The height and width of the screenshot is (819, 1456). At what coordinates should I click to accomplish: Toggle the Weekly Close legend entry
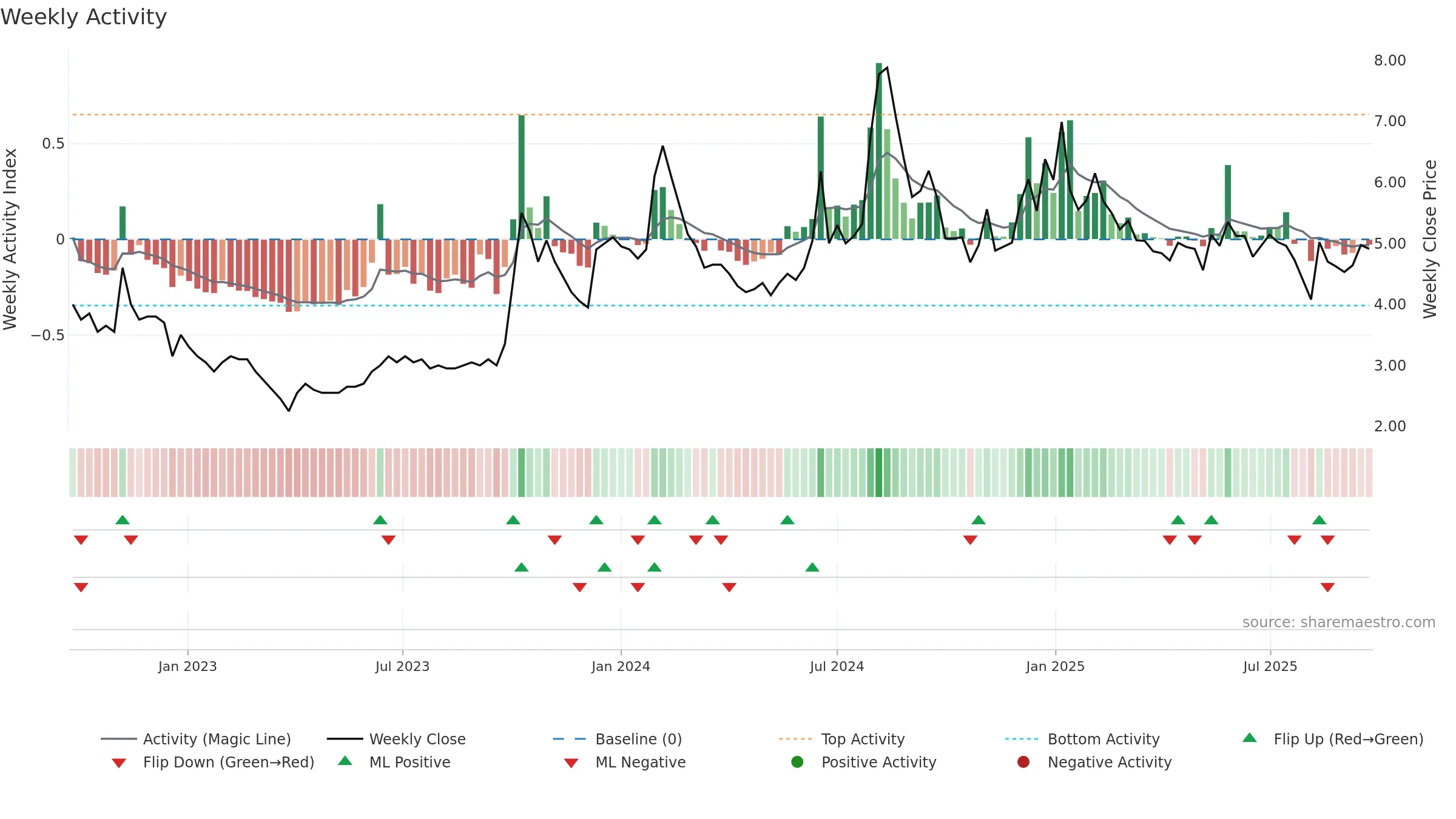pos(396,739)
